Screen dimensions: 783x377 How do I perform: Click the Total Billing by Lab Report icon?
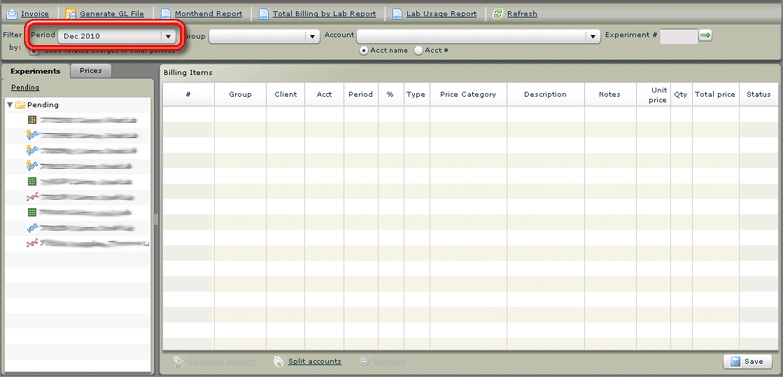click(264, 14)
